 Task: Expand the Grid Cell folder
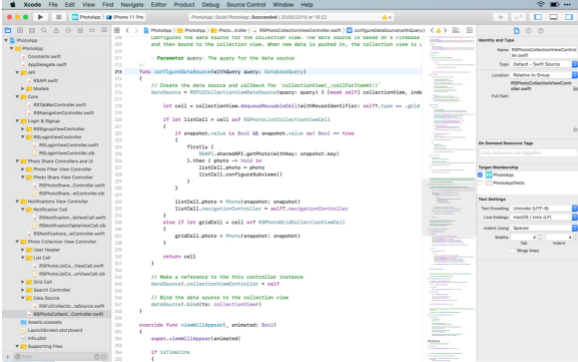coord(23,282)
